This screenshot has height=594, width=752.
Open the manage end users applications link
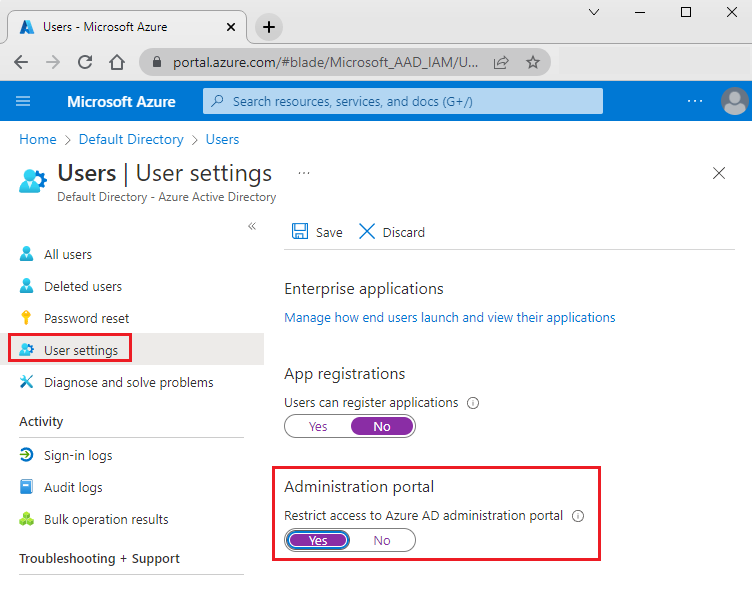click(x=449, y=317)
